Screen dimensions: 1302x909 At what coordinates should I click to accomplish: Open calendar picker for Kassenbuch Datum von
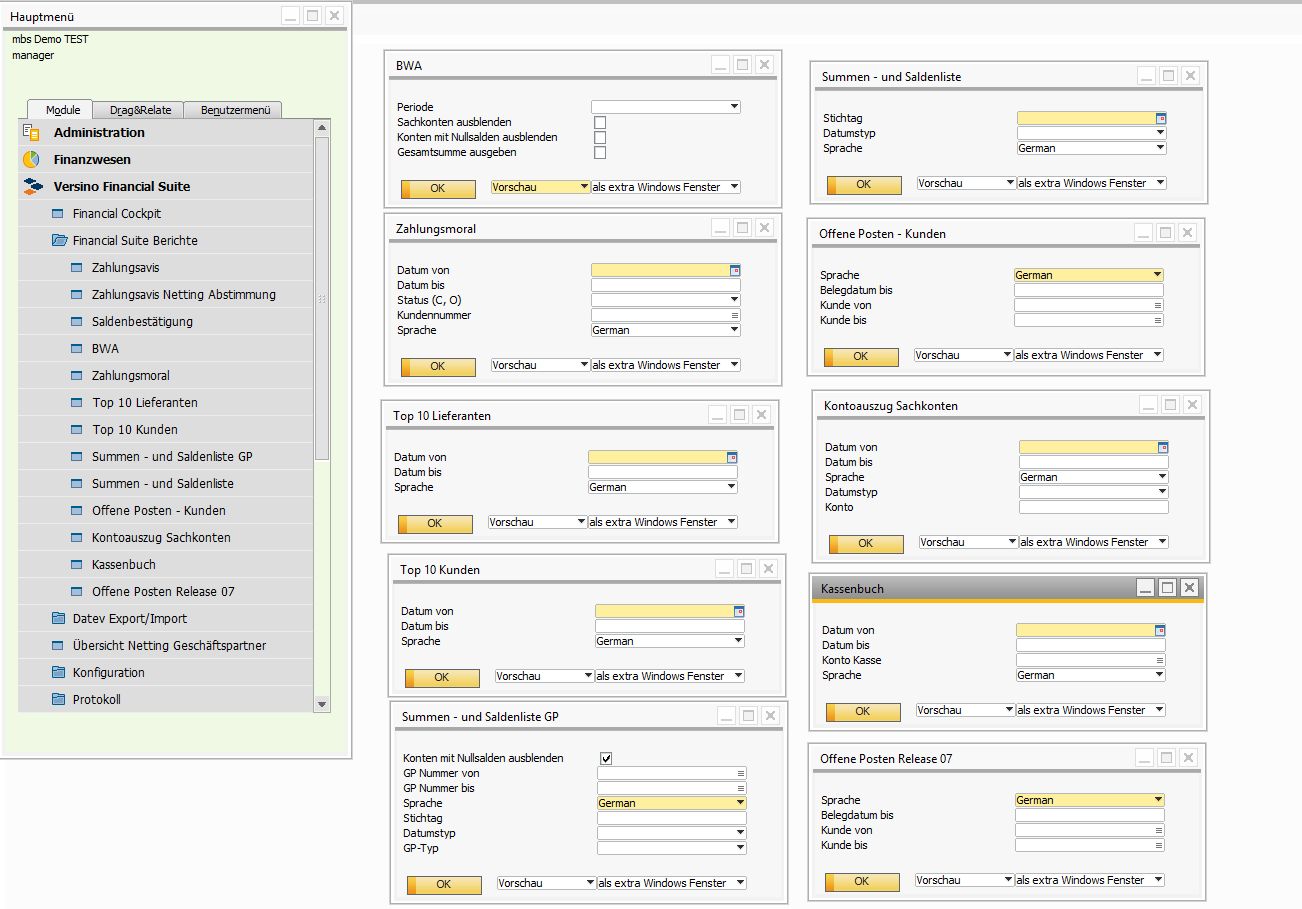(1160, 630)
